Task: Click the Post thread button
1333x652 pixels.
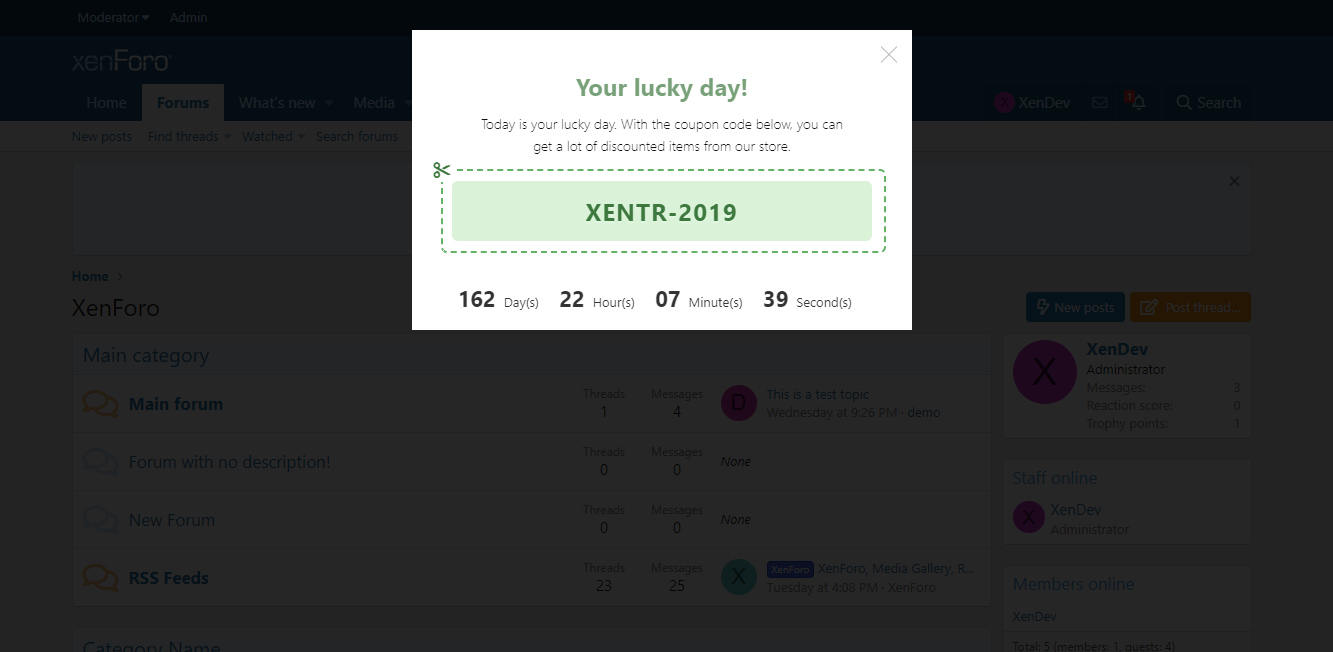Action: click(x=1190, y=307)
